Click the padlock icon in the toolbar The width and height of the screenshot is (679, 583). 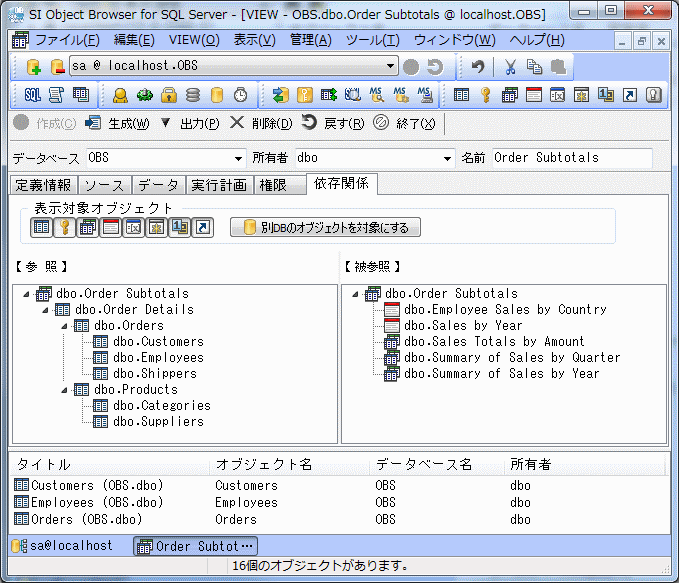click(168, 95)
